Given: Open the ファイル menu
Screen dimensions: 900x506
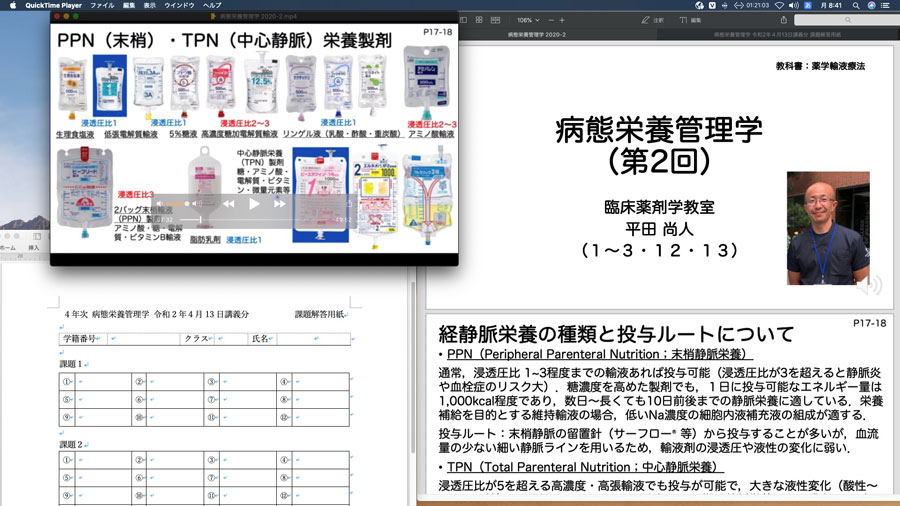Looking at the screenshot, I should click(x=102, y=5).
